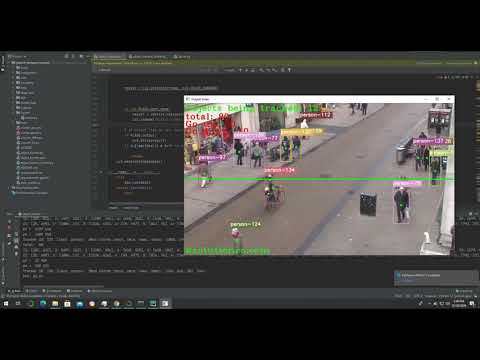Rerun the script from the Run panel
Viewport: 480px width, 360px height.
coord(9,220)
